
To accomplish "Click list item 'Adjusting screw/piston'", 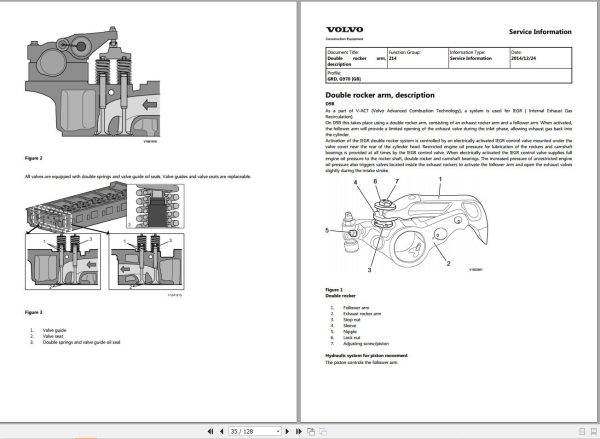I will pyautogui.click(x=366, y=344).
